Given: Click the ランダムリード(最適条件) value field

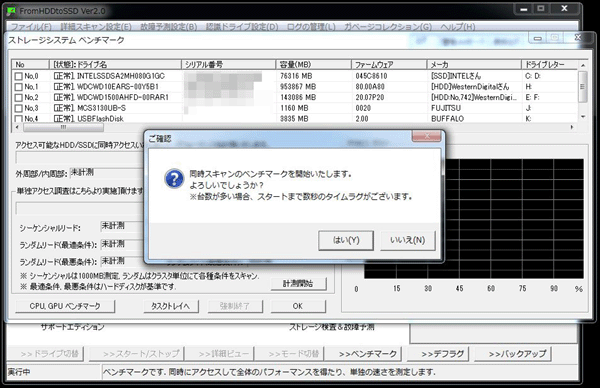Looking at the screenshot, I should (122, 244).
